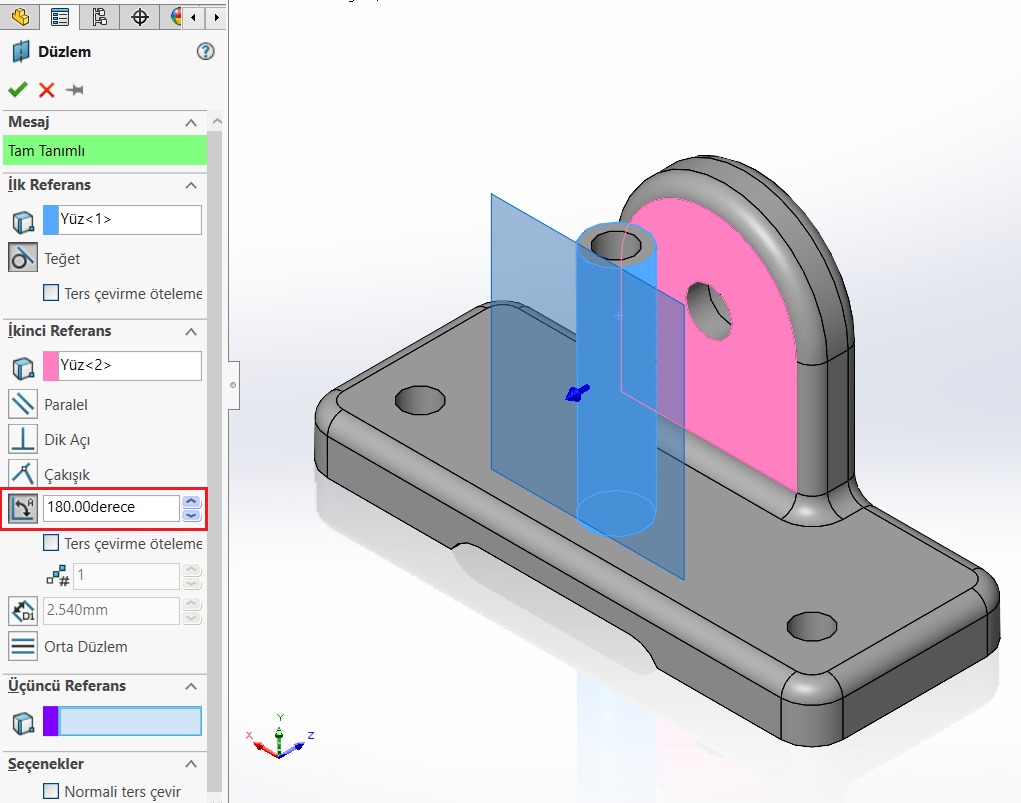
Task: Enable Ters çevirme öteleme under İlk Referans
Action: tap(51, 294)
